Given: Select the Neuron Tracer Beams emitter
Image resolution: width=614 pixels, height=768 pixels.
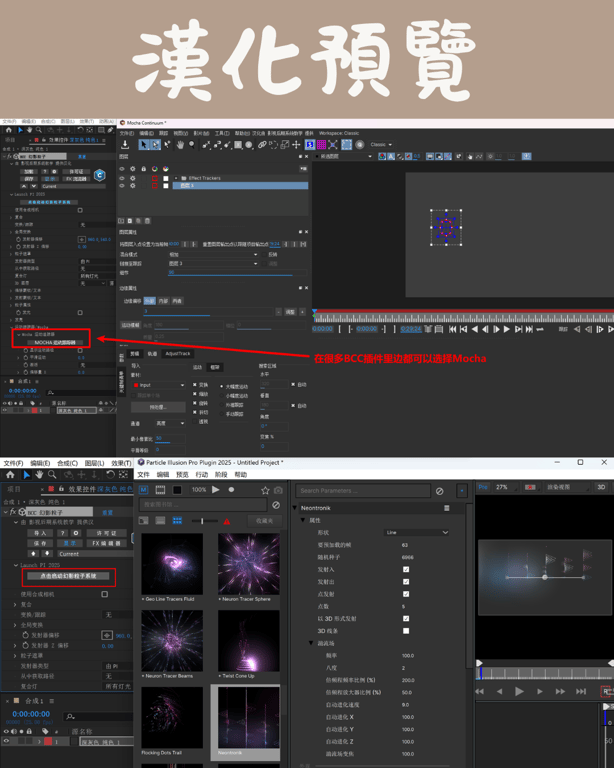Looking at the screenshot, I should pos(172,641).
